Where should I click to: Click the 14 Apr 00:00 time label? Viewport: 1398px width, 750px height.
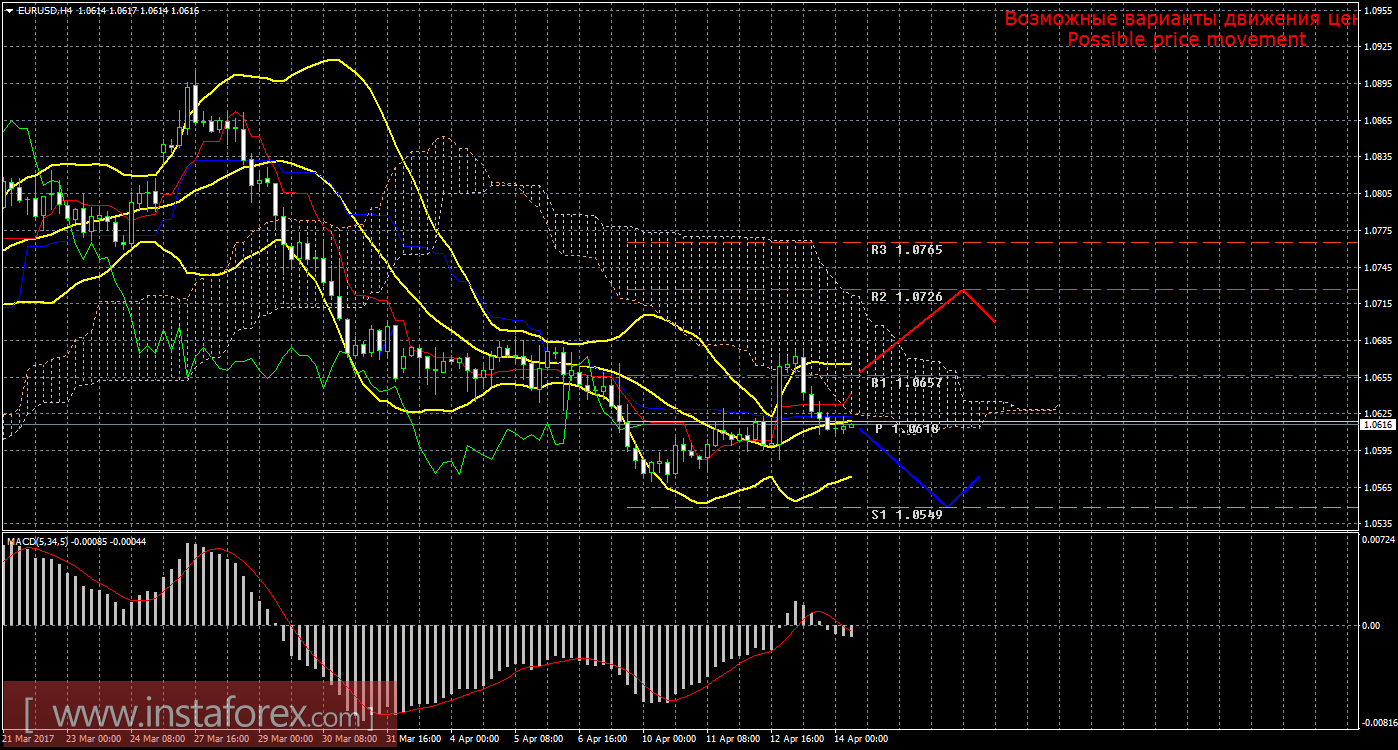coord(861,739)
